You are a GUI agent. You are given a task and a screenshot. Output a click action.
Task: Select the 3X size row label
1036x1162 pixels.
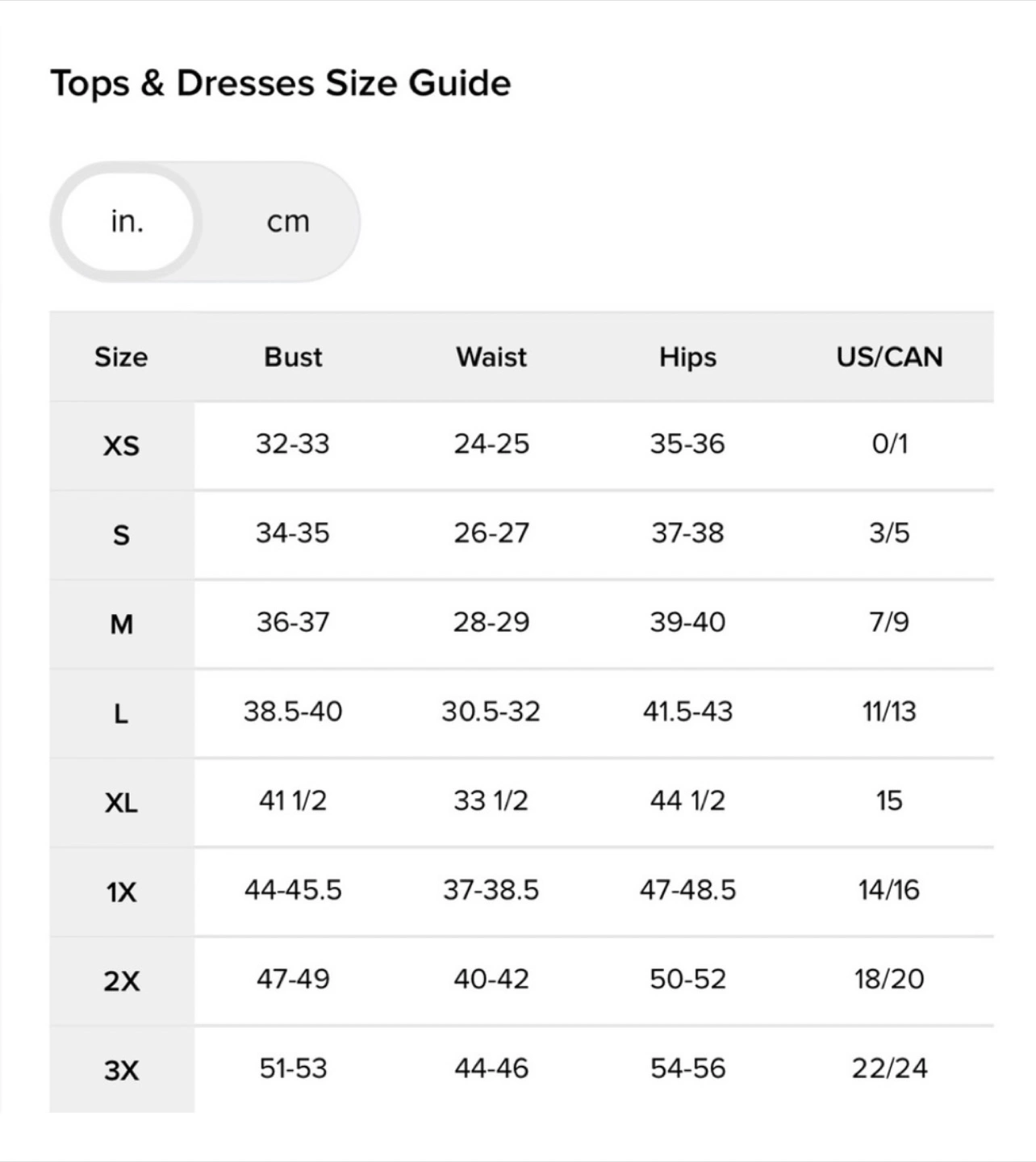(121, 1071)
